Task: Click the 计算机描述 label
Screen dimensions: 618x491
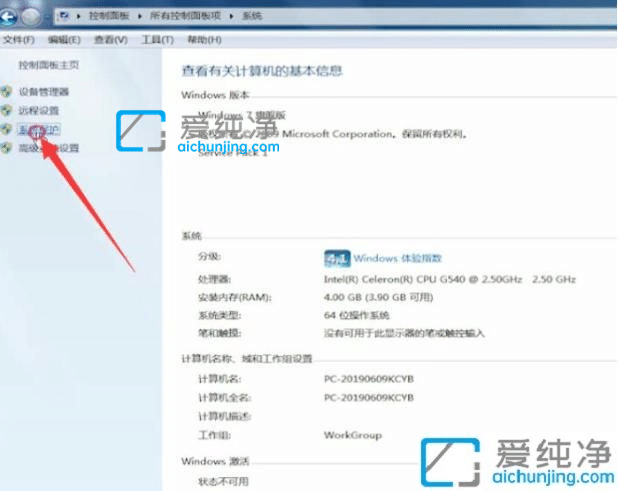Action: pyautogui.click(x=224, y=416)
